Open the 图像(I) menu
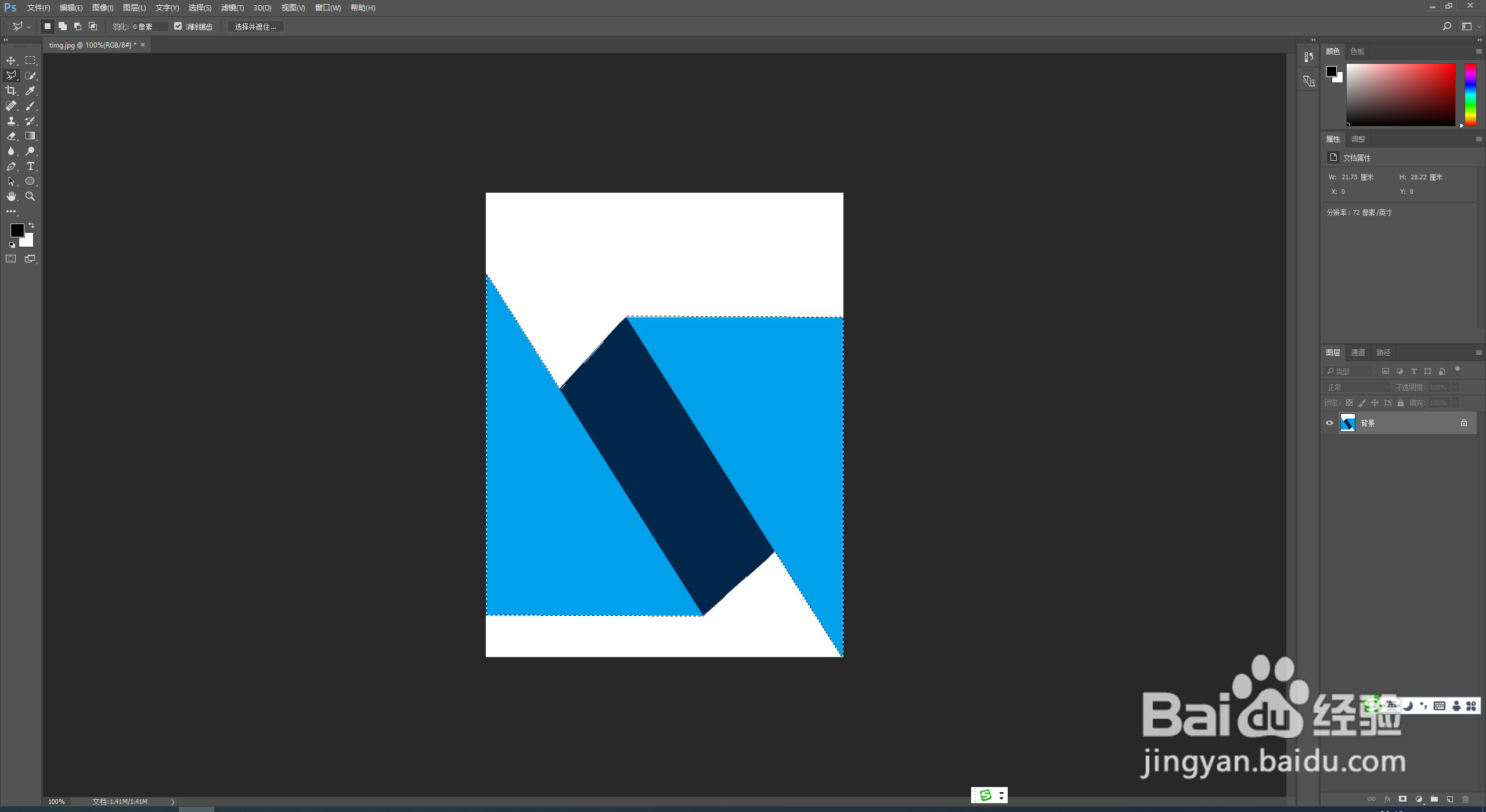Viewport: 1486px width, 812px height. click(103, 8)
